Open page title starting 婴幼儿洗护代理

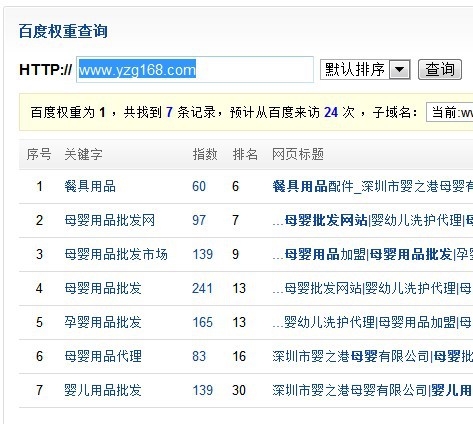[x=372, y=322]
